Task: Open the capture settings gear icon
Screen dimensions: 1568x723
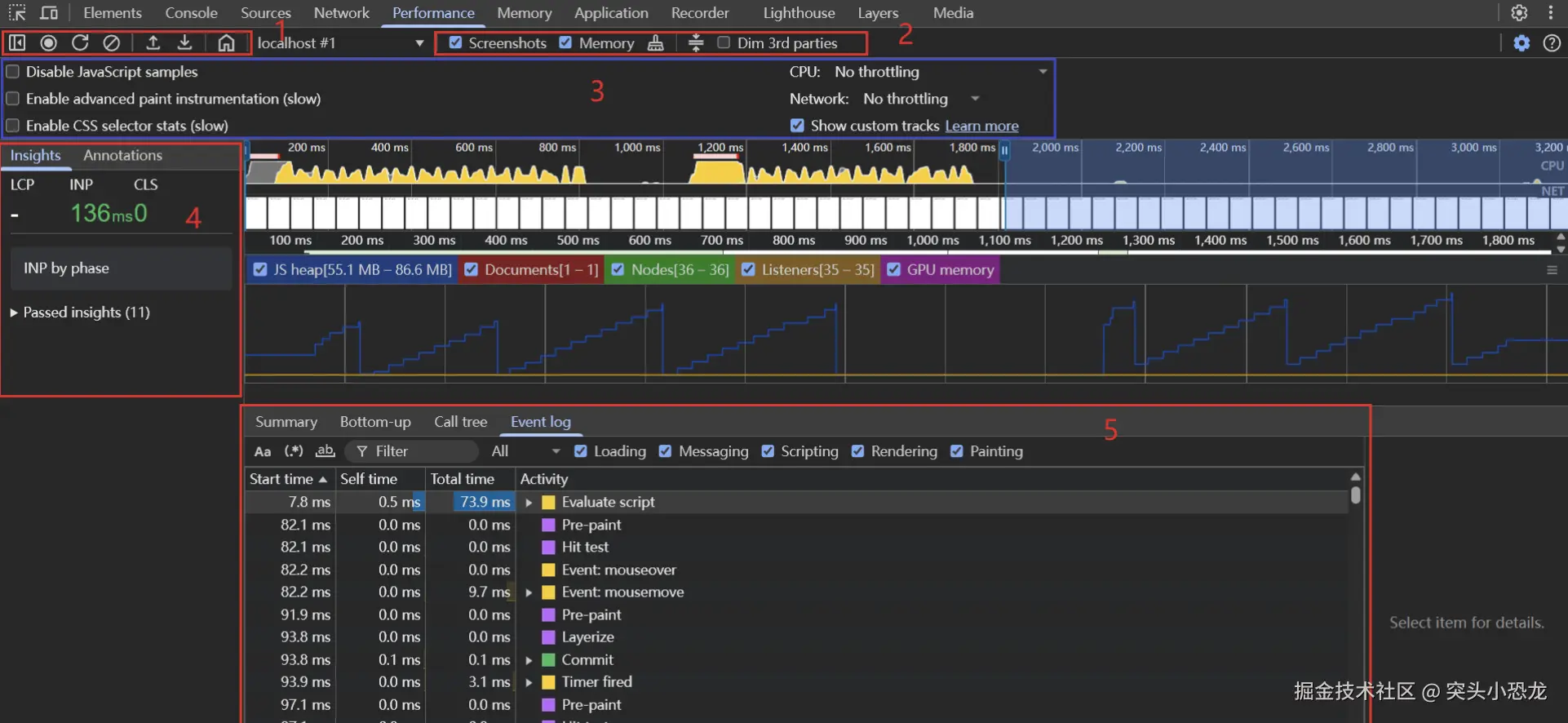Action: (1521, 43)
